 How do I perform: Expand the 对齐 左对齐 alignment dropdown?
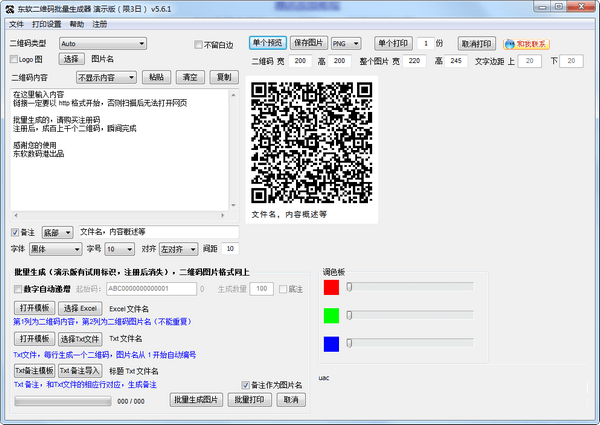coord(177,248)
